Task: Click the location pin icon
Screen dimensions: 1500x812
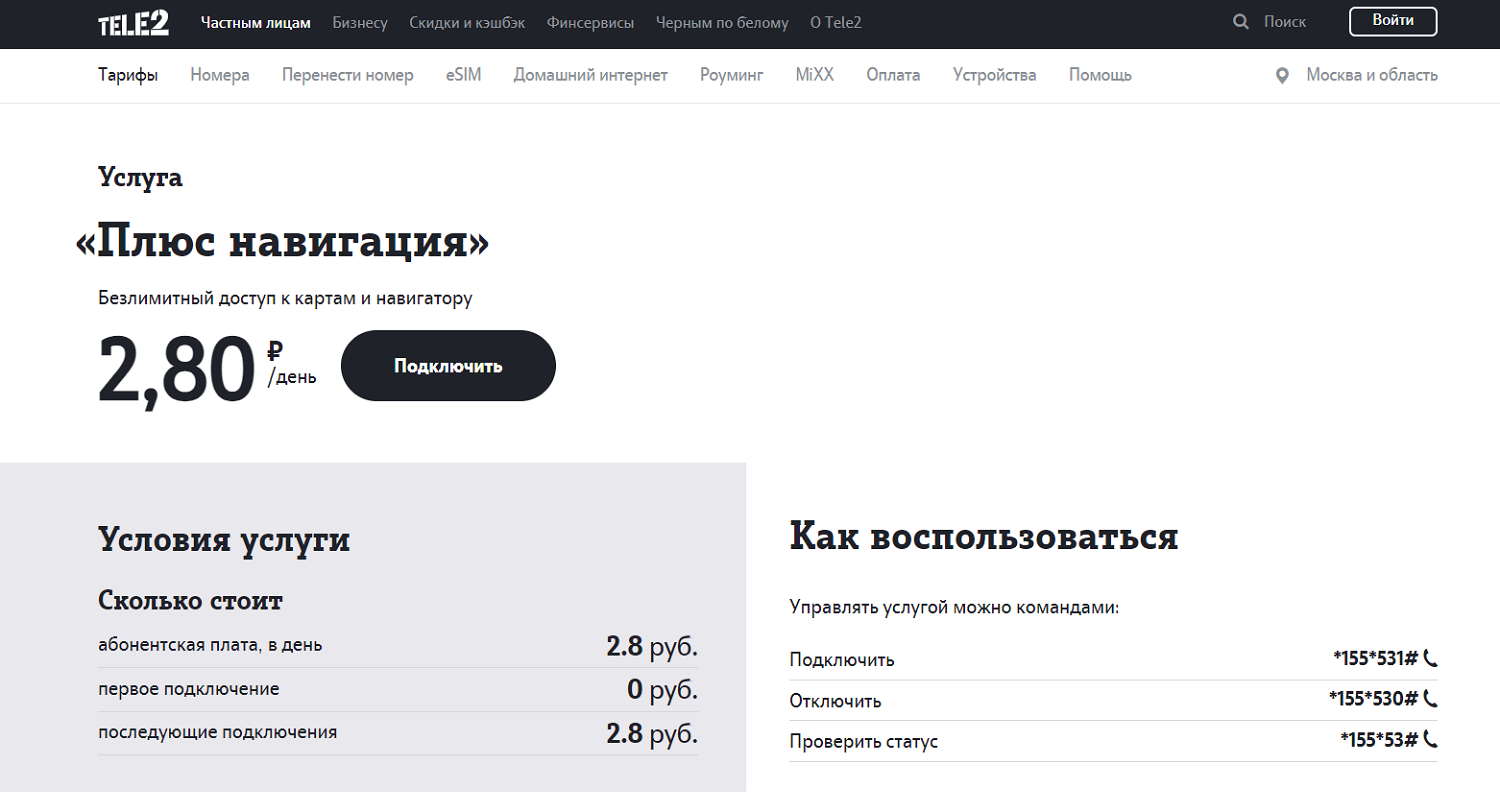Action: (x=1282, y=75)
